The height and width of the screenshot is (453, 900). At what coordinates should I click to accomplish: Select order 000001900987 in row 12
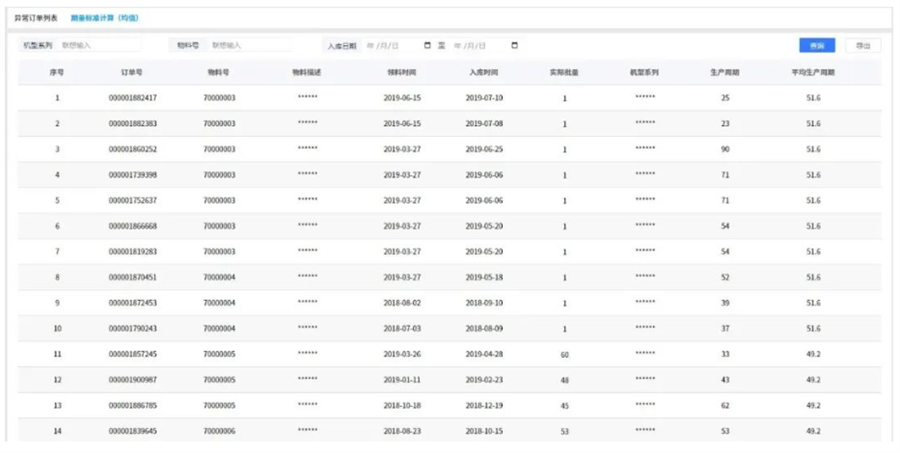click(133, 380)
